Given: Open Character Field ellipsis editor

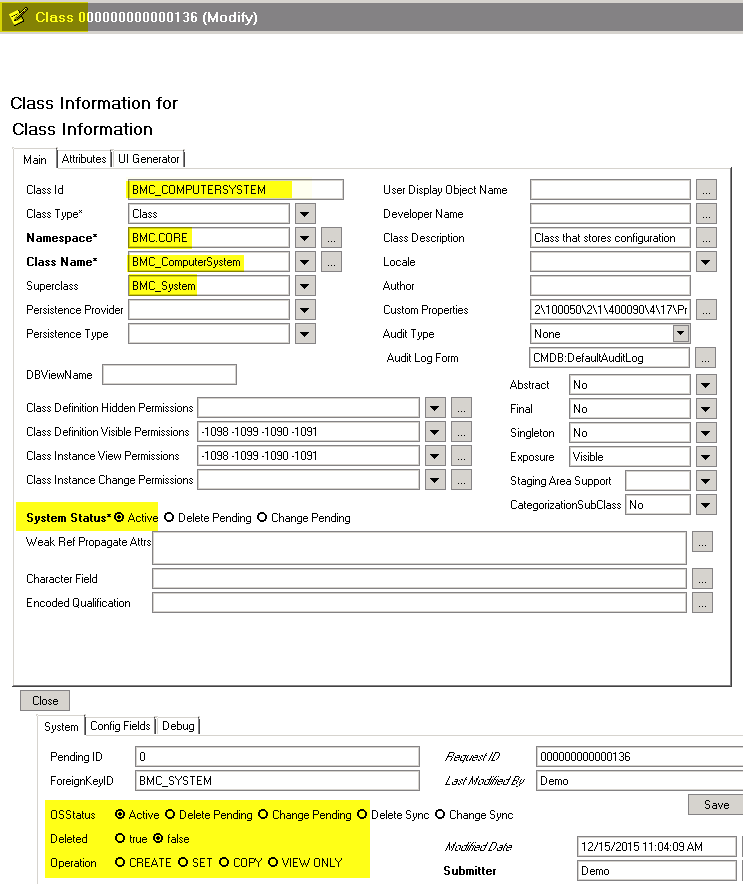Looking at the screenshot, I should (702, 578).
